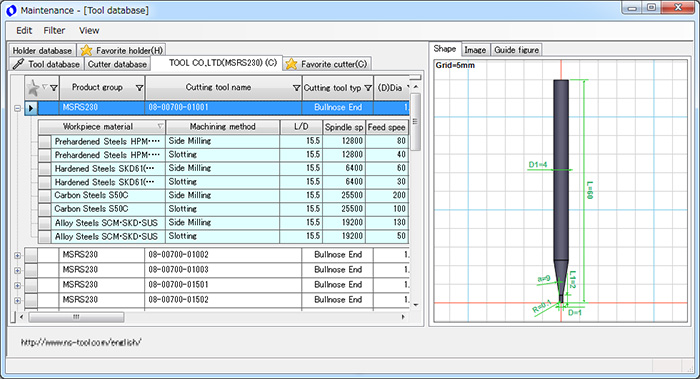
Task: Select the TOOL CO.,LTD(MSRS230) (C) tab
Action: [x=217, y=62]
